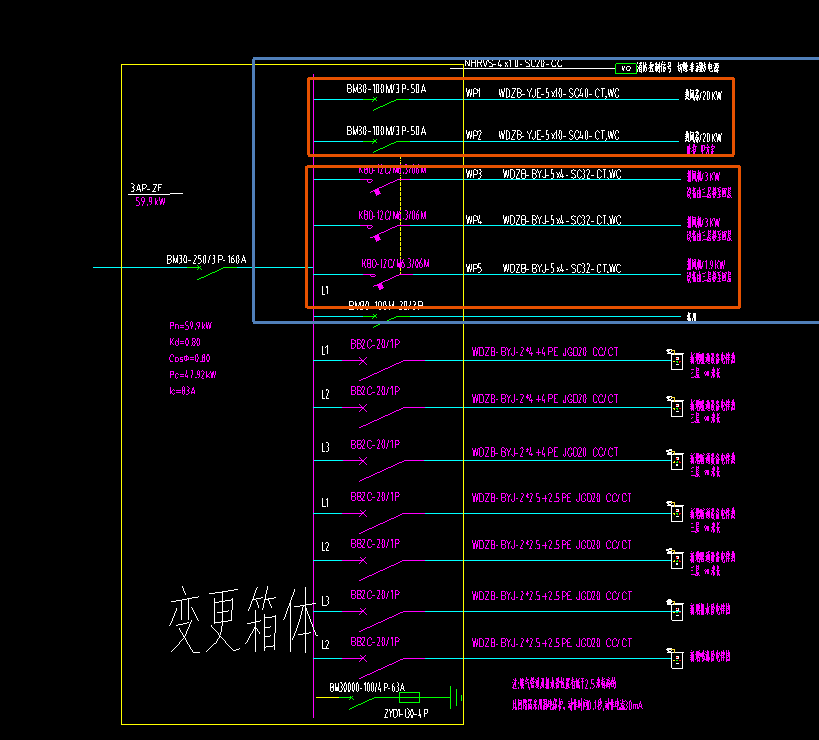Image resolution: width=819 pixels, height=740 pixels.
Task: Select the Pc=47.92kW parameter text
Action: pos(193,374)
